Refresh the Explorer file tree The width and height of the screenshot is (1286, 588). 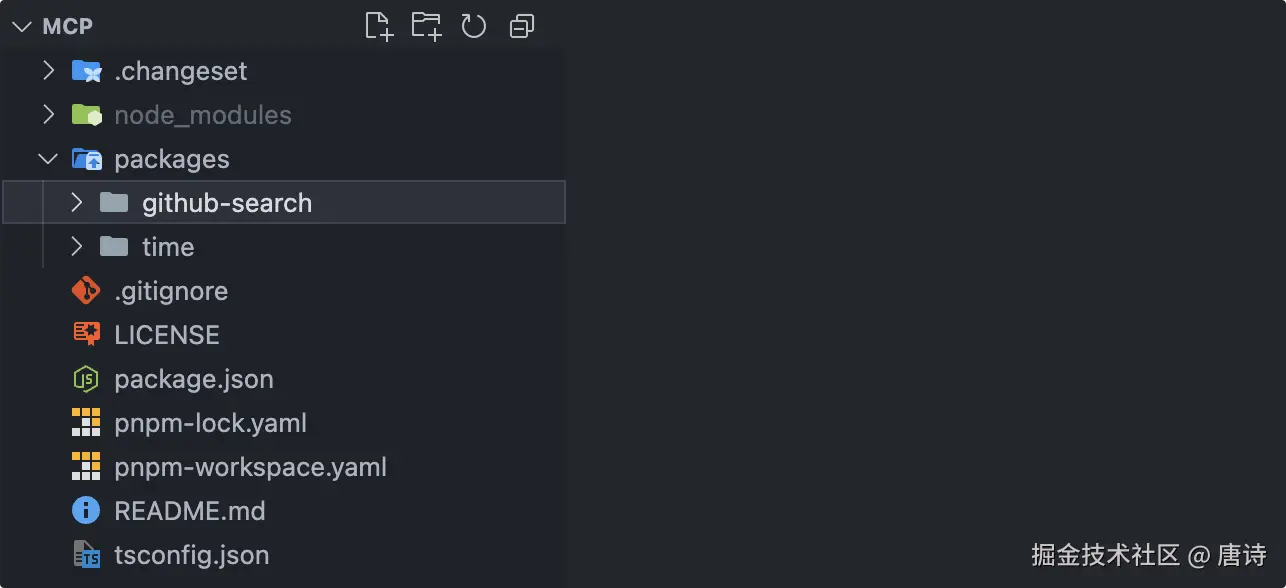(x=474, y=26)
